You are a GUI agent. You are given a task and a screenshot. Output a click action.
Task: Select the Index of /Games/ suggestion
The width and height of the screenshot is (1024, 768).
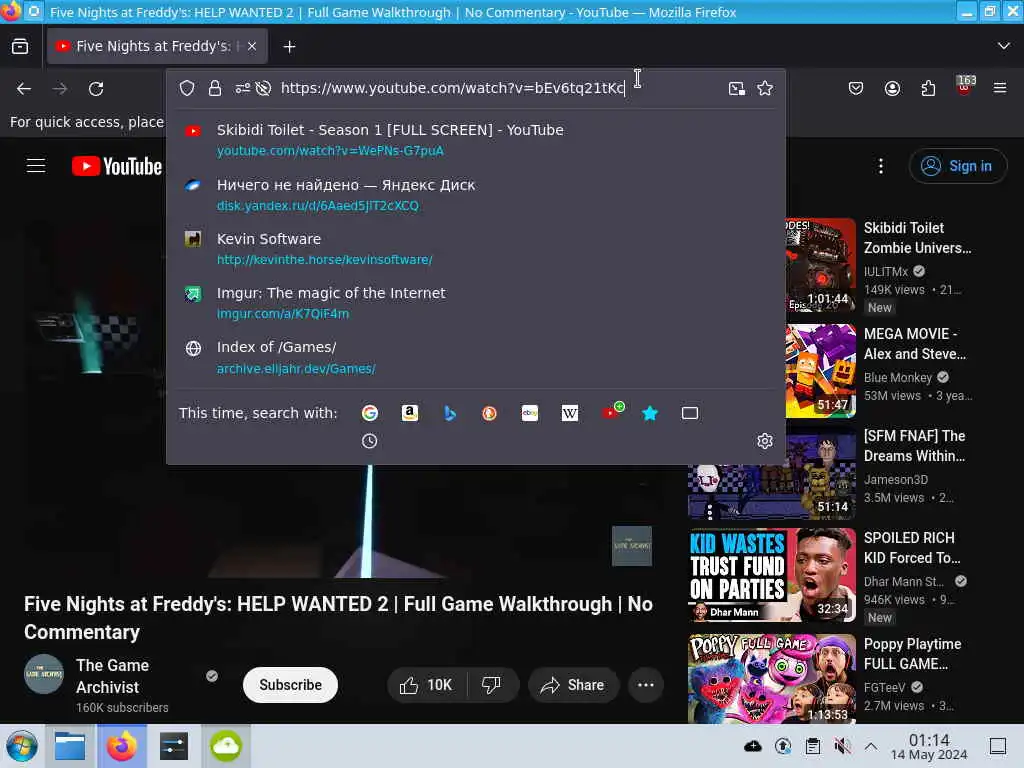coord(475,358)
